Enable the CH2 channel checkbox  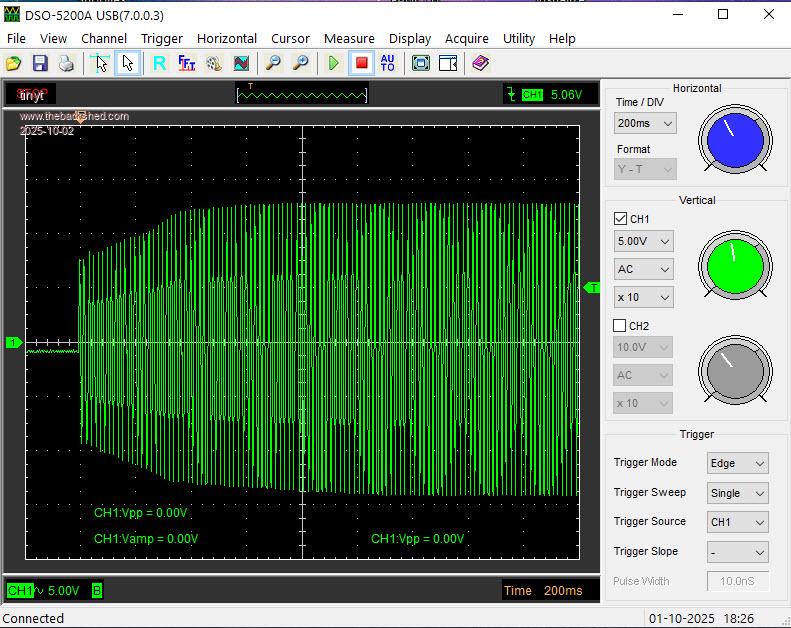(620, 326)
